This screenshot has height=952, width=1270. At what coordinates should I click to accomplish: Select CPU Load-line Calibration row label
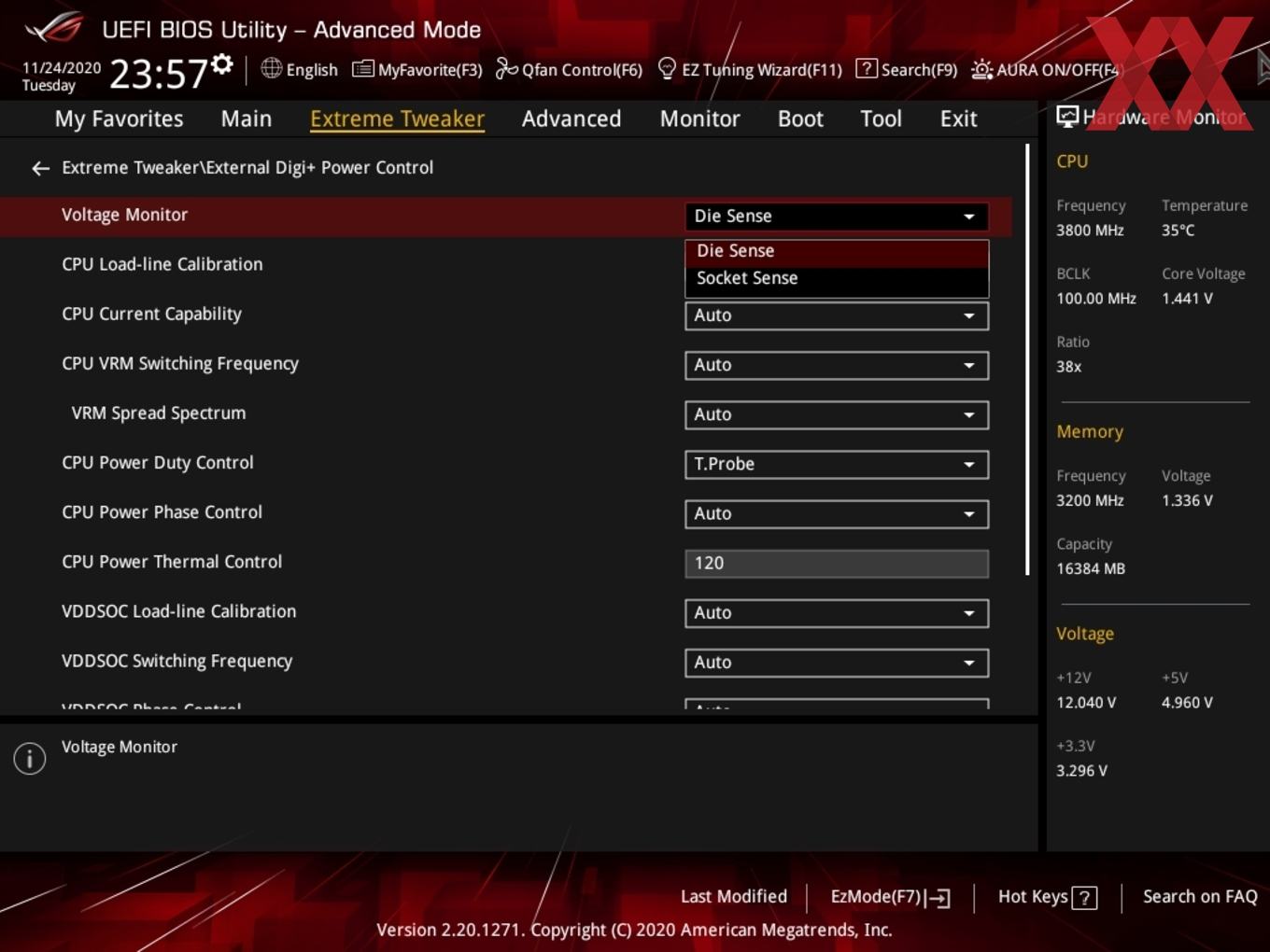[162, 264]
